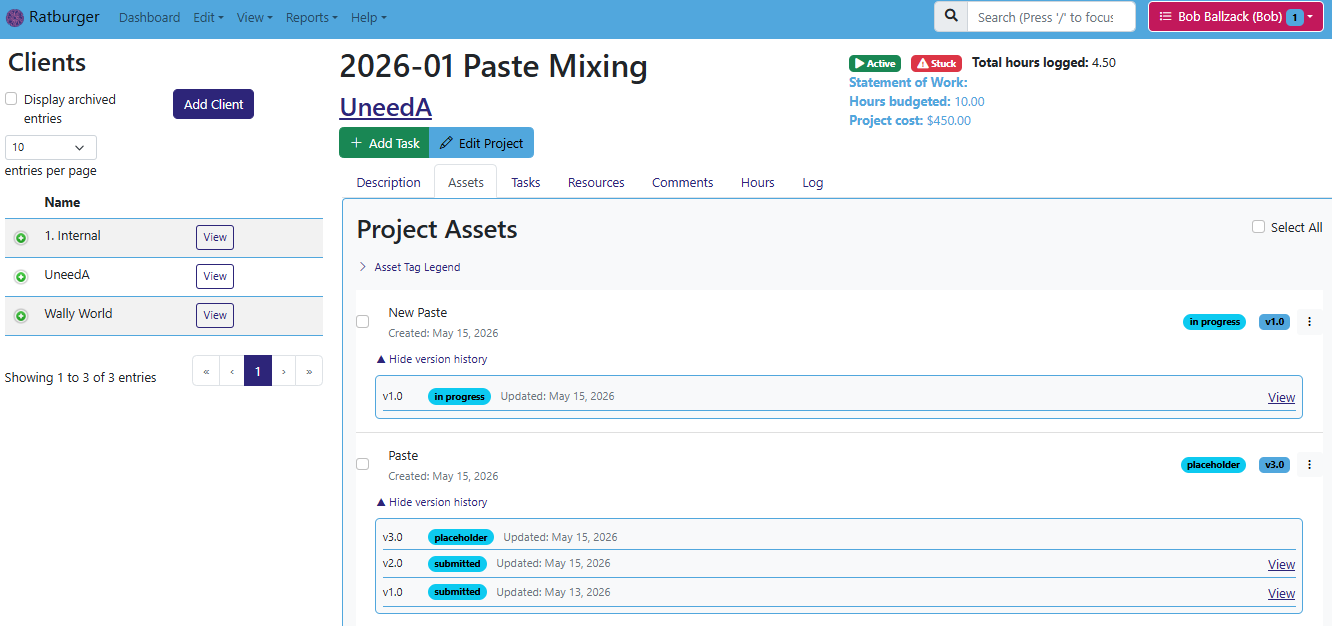Click the Ratburger brand name
Image resolution: width=1332 pixels, height=626 pixels.
(x=64, y=17)
